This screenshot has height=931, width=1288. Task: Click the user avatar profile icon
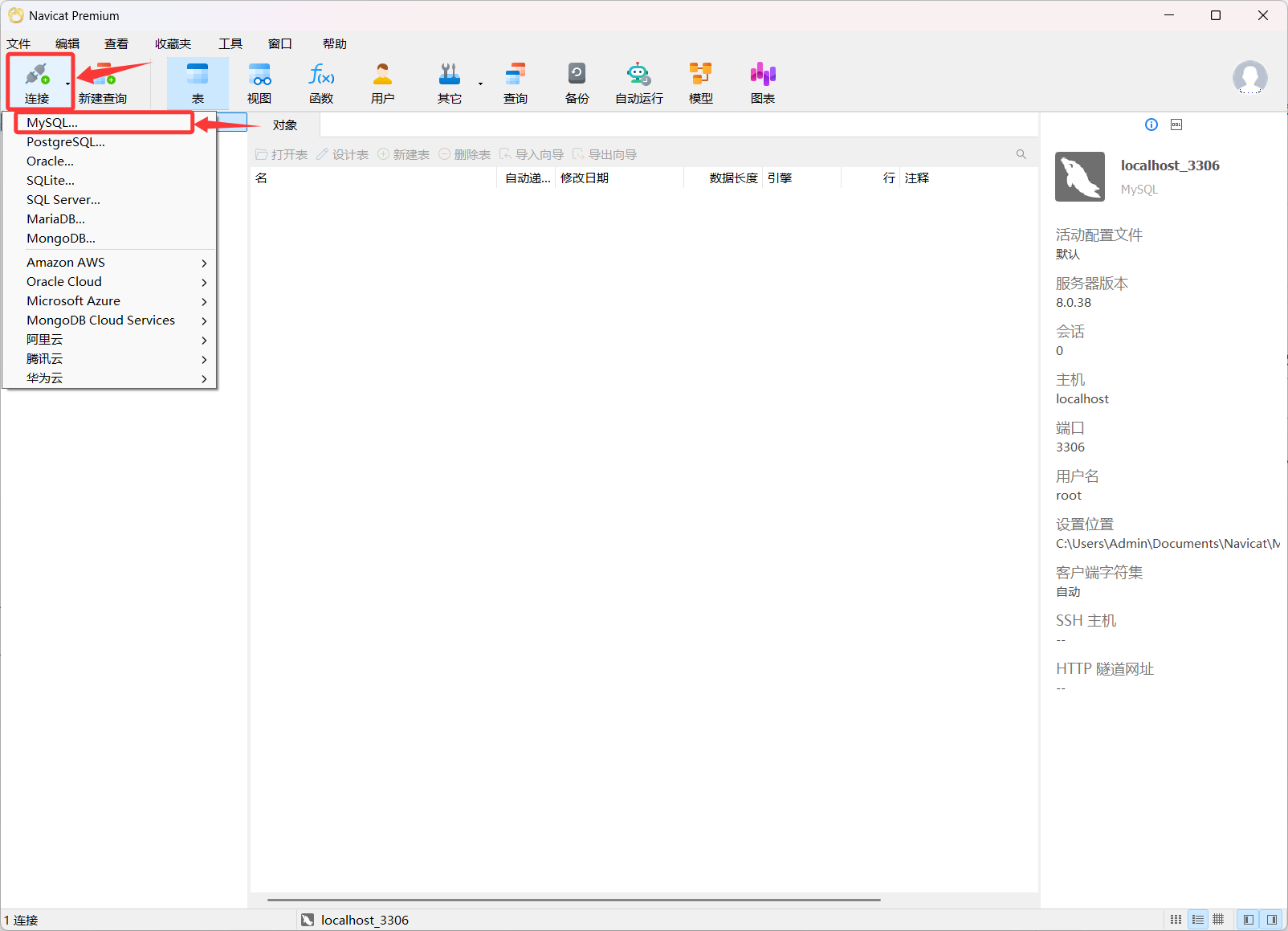tap(1250, 78)
